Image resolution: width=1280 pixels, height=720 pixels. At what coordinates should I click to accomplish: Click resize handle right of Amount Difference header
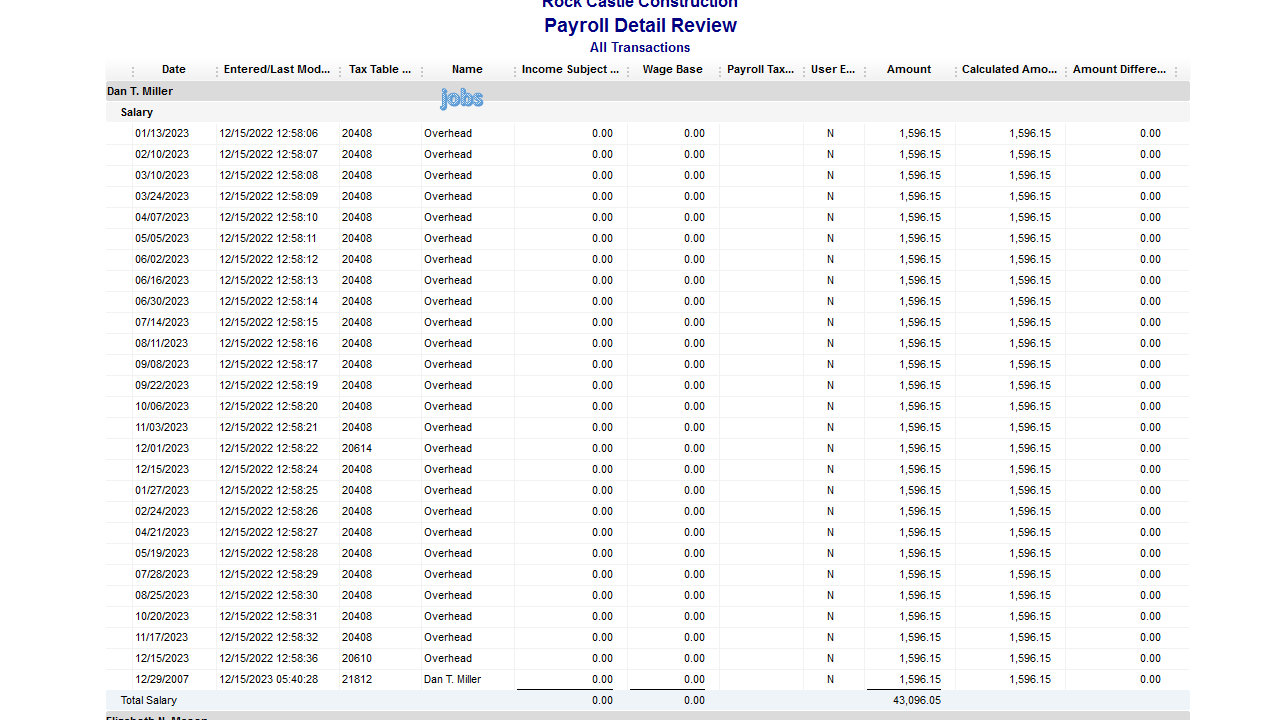(1176, 71)
